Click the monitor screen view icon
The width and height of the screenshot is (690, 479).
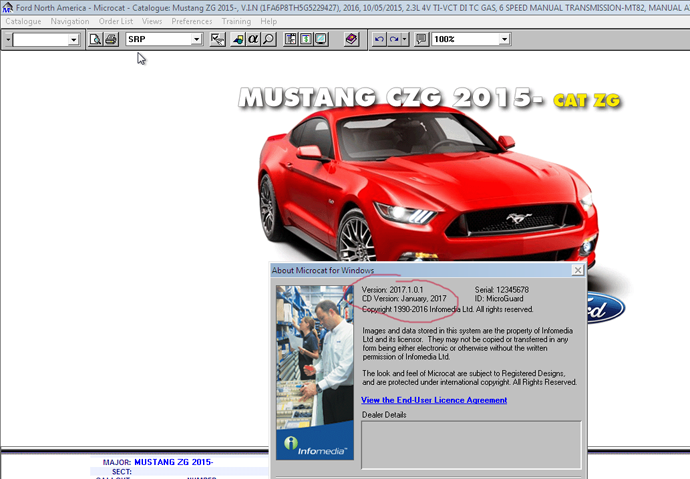click(x=321, y=39)
